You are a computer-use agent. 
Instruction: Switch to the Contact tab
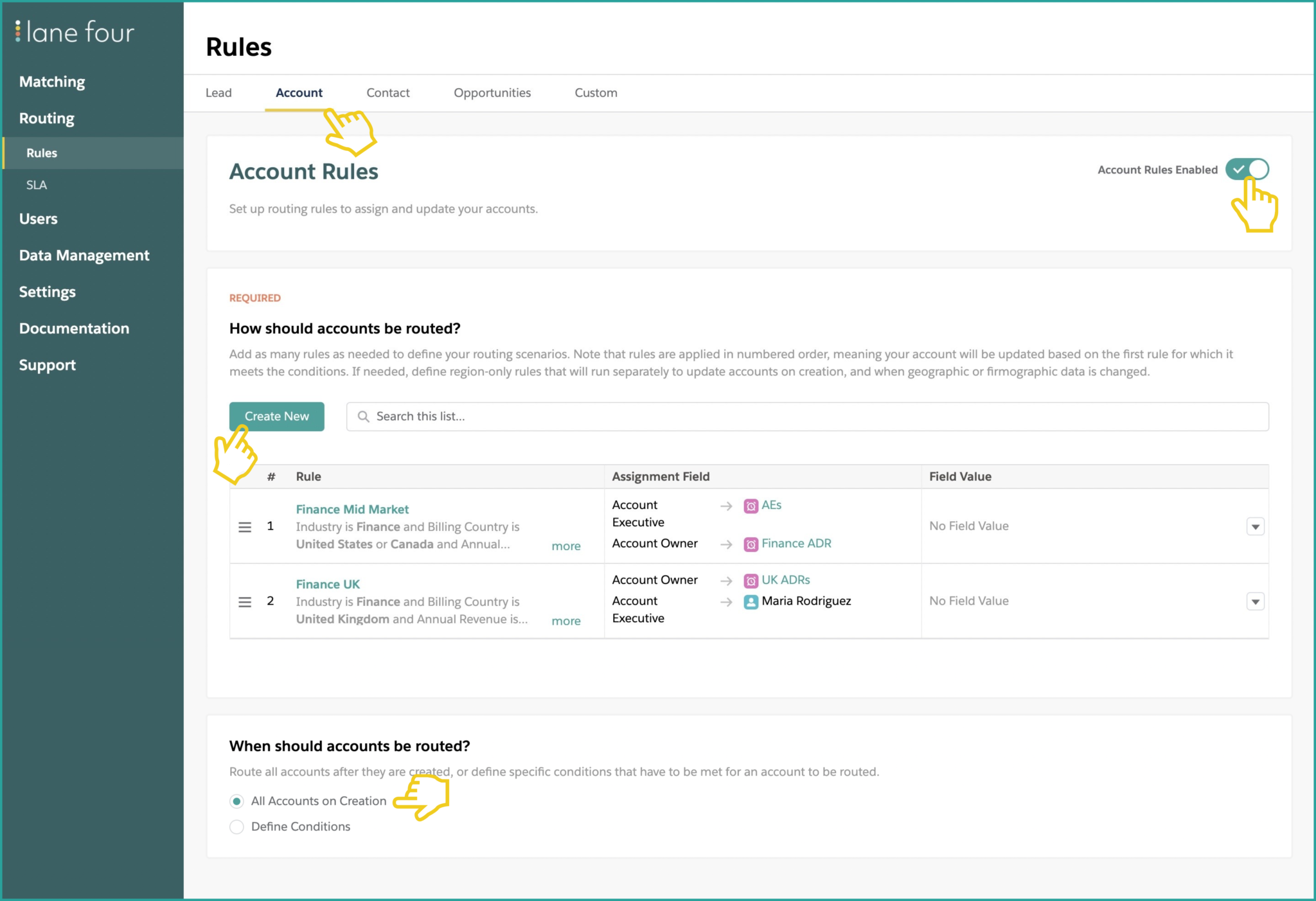click(x=388, y=93)
